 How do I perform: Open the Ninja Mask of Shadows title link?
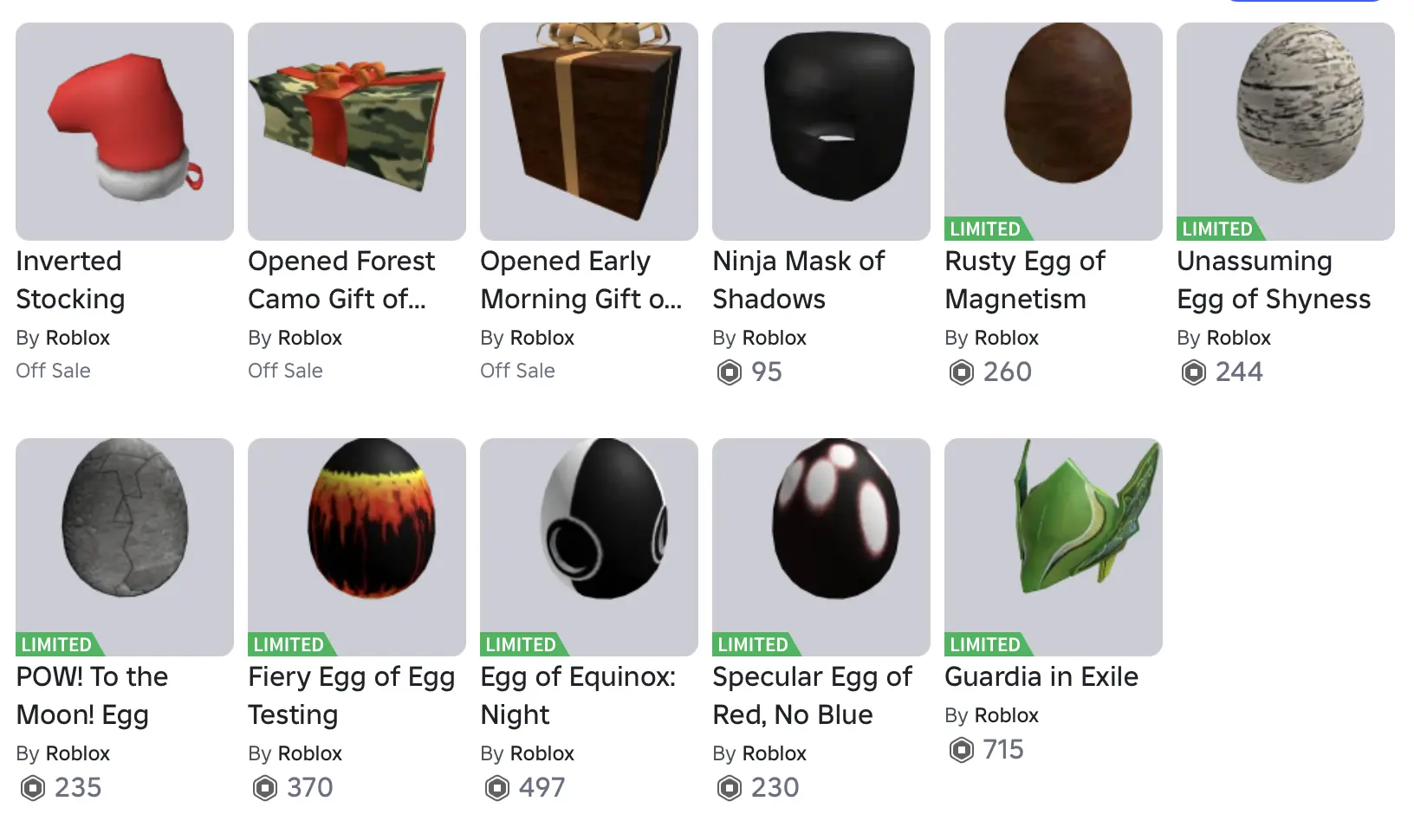pyautogui.click(x=798, y=280)
